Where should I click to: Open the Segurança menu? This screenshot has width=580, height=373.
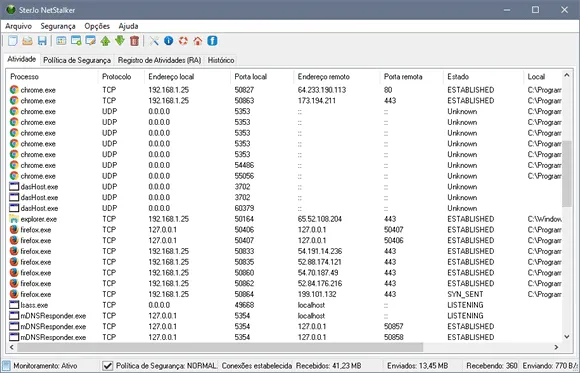[58, 26]
